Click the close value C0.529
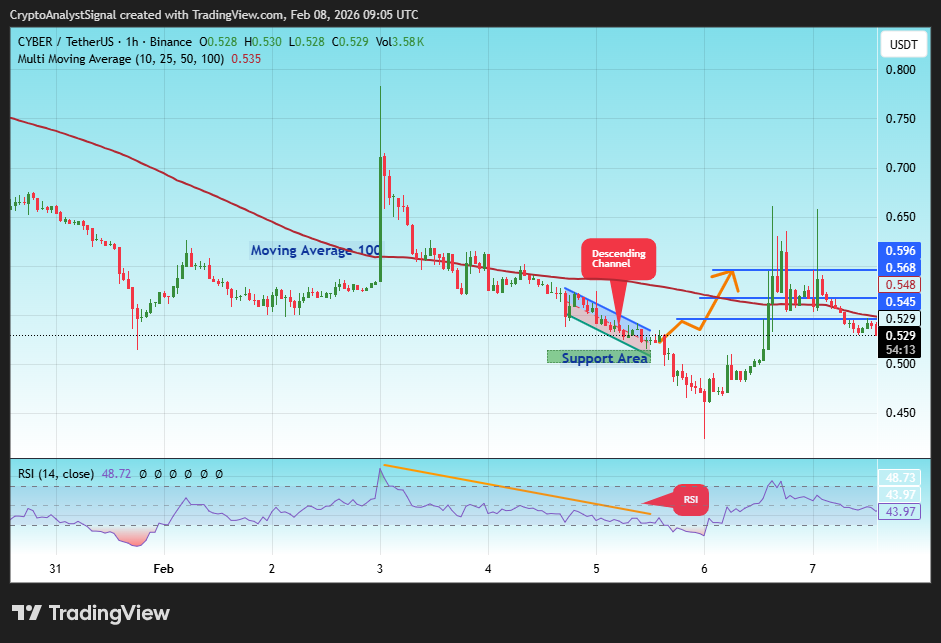The image size is (941, 643). [x=350, y=42]
